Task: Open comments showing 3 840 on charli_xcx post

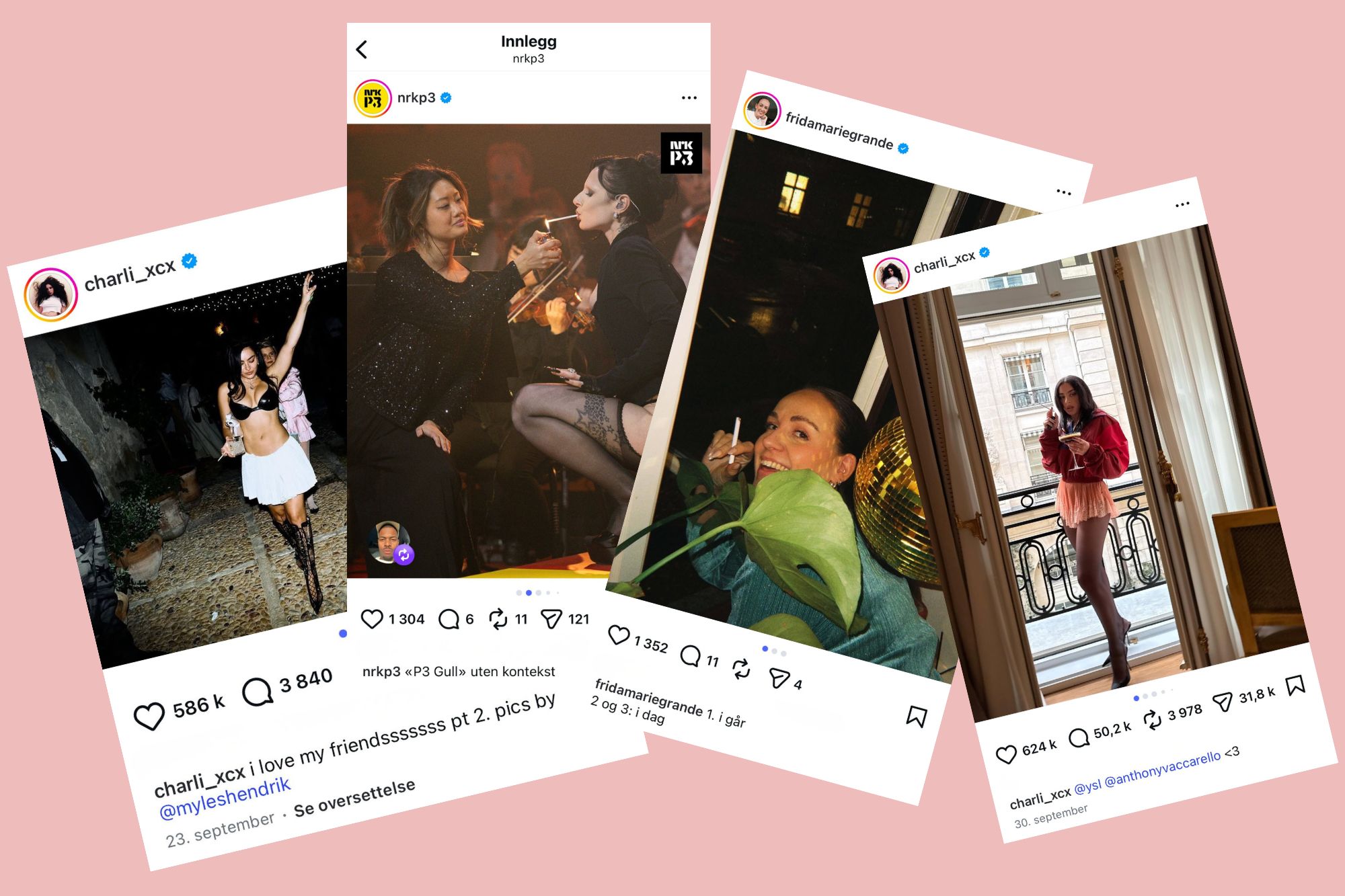Action: [x=258, y=692]
